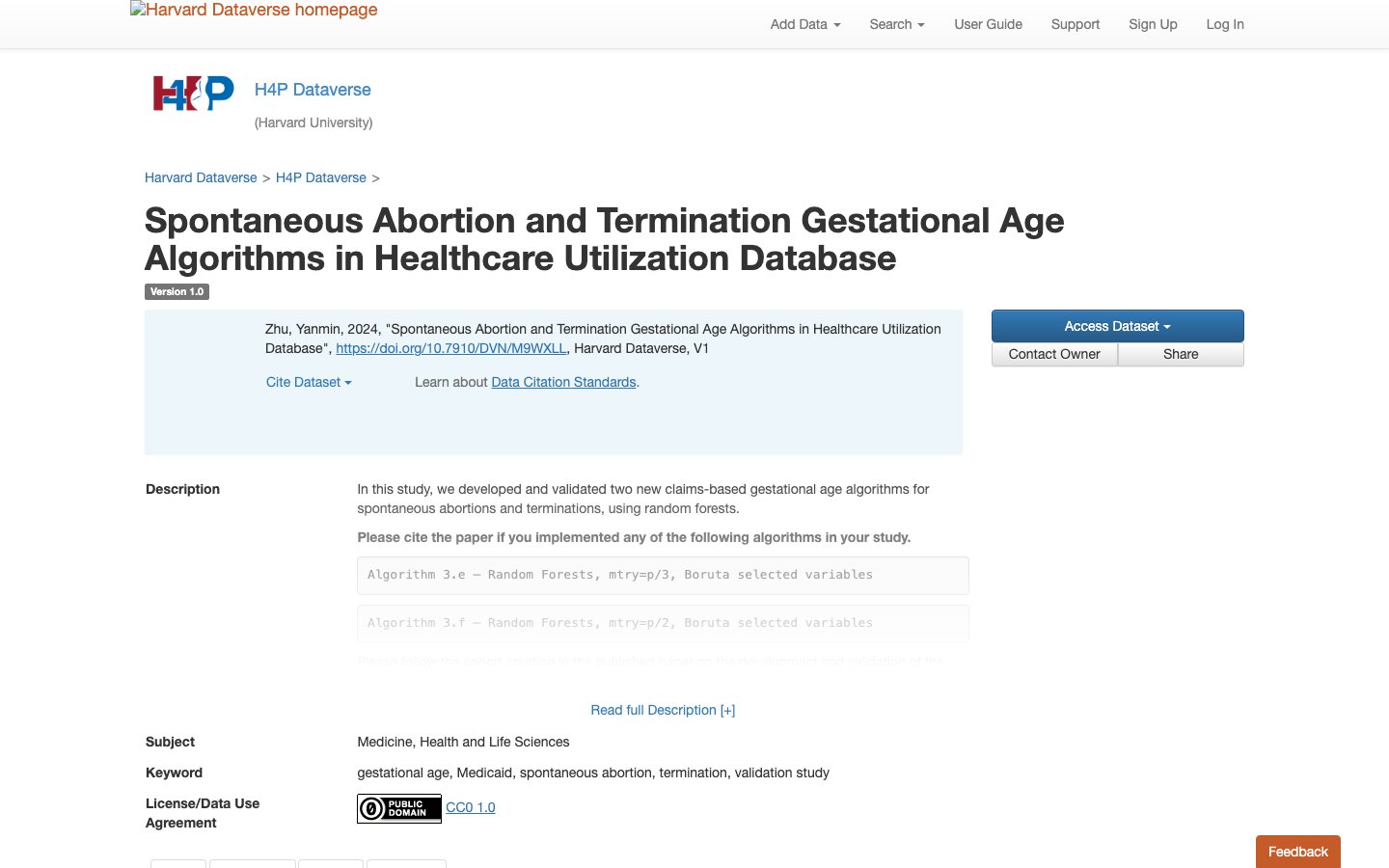1389x868 pixels.
Task: Click the H4P Dataverse logo image
Action: pos(194,94)
